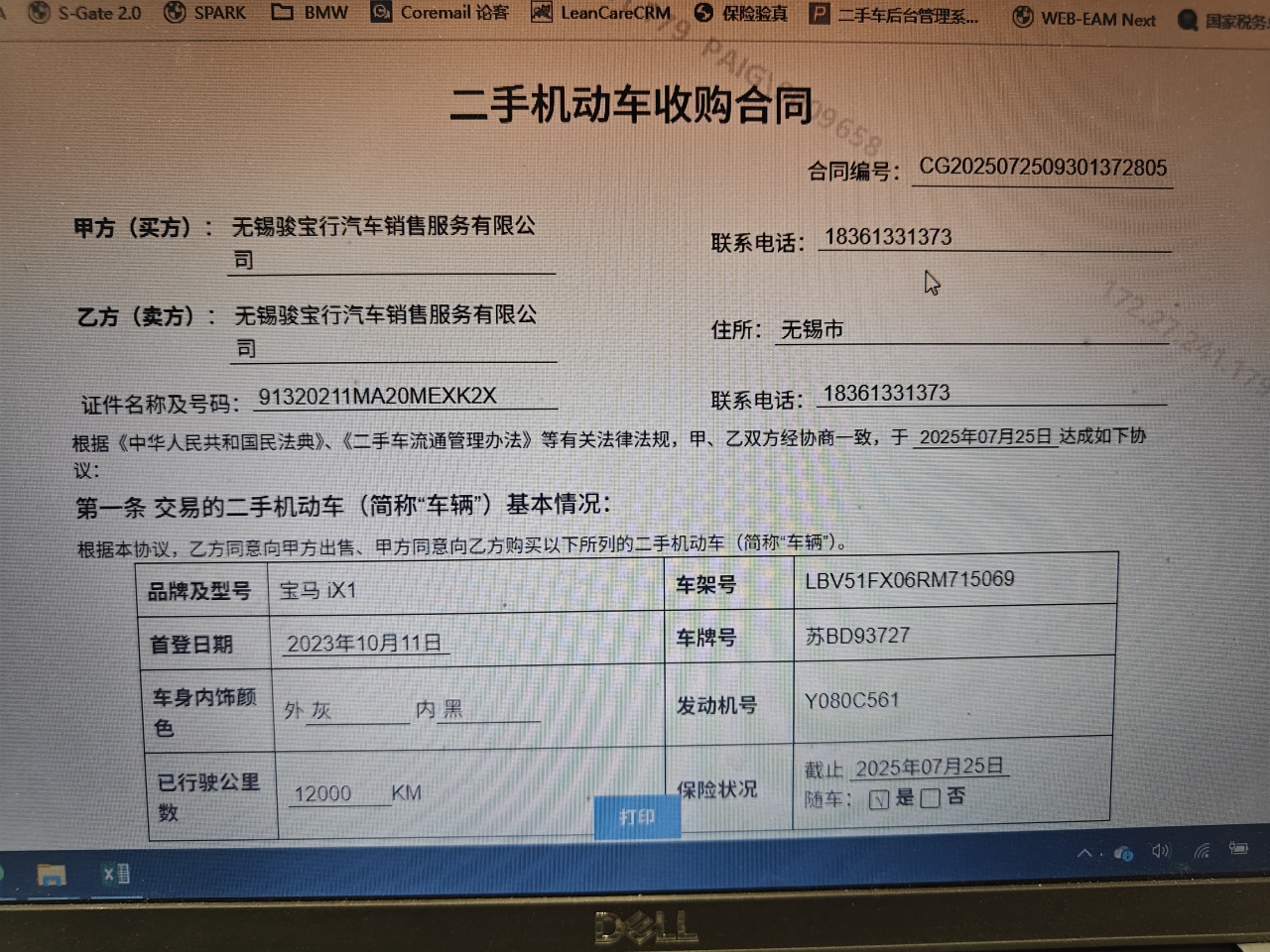Image resolution: width=1270 pixels, height=952 pixels.
Task: Open Excel from the taskbar
Action: click(116, 874)
